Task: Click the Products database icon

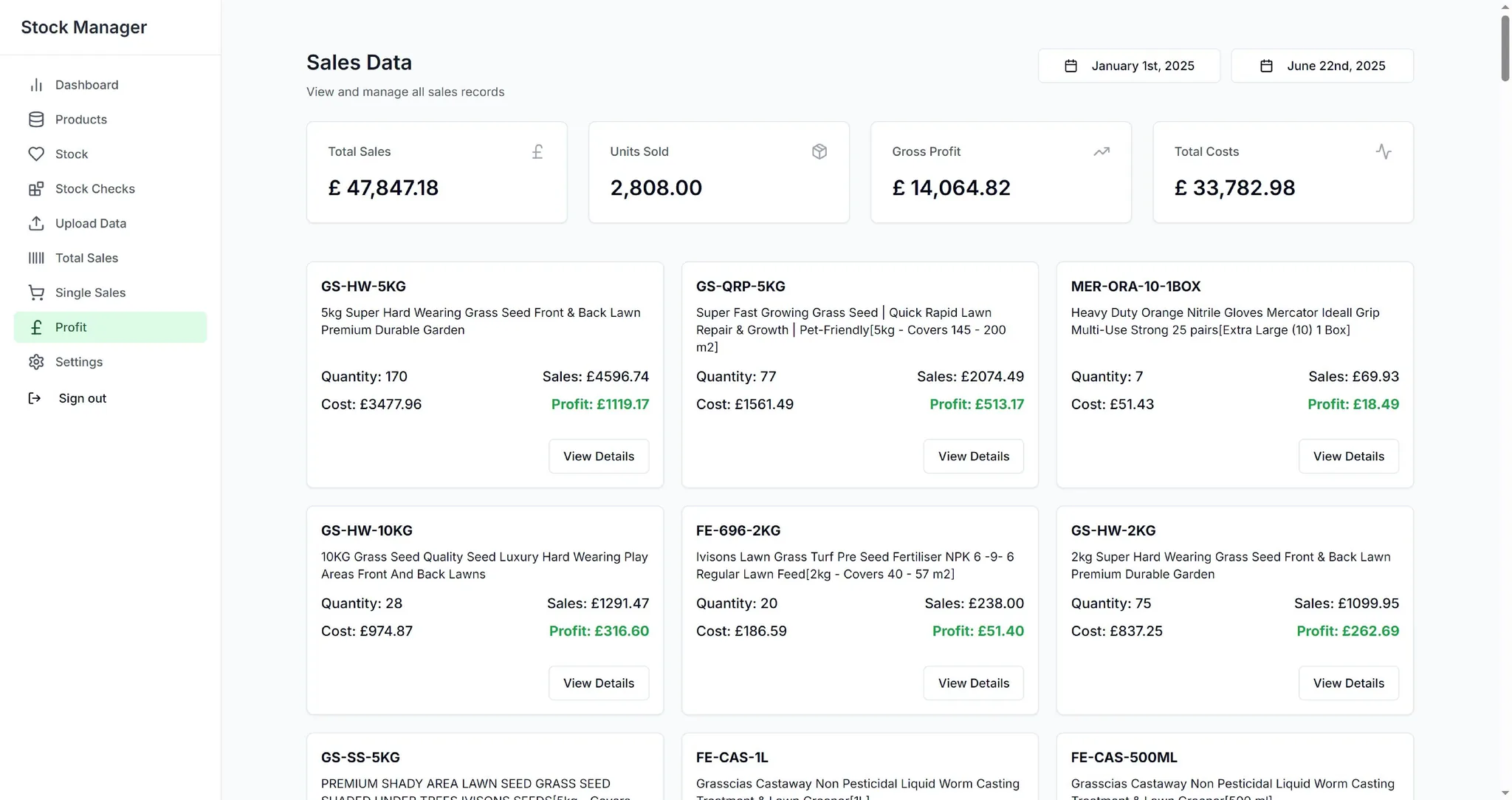Action: click(36, 120)
